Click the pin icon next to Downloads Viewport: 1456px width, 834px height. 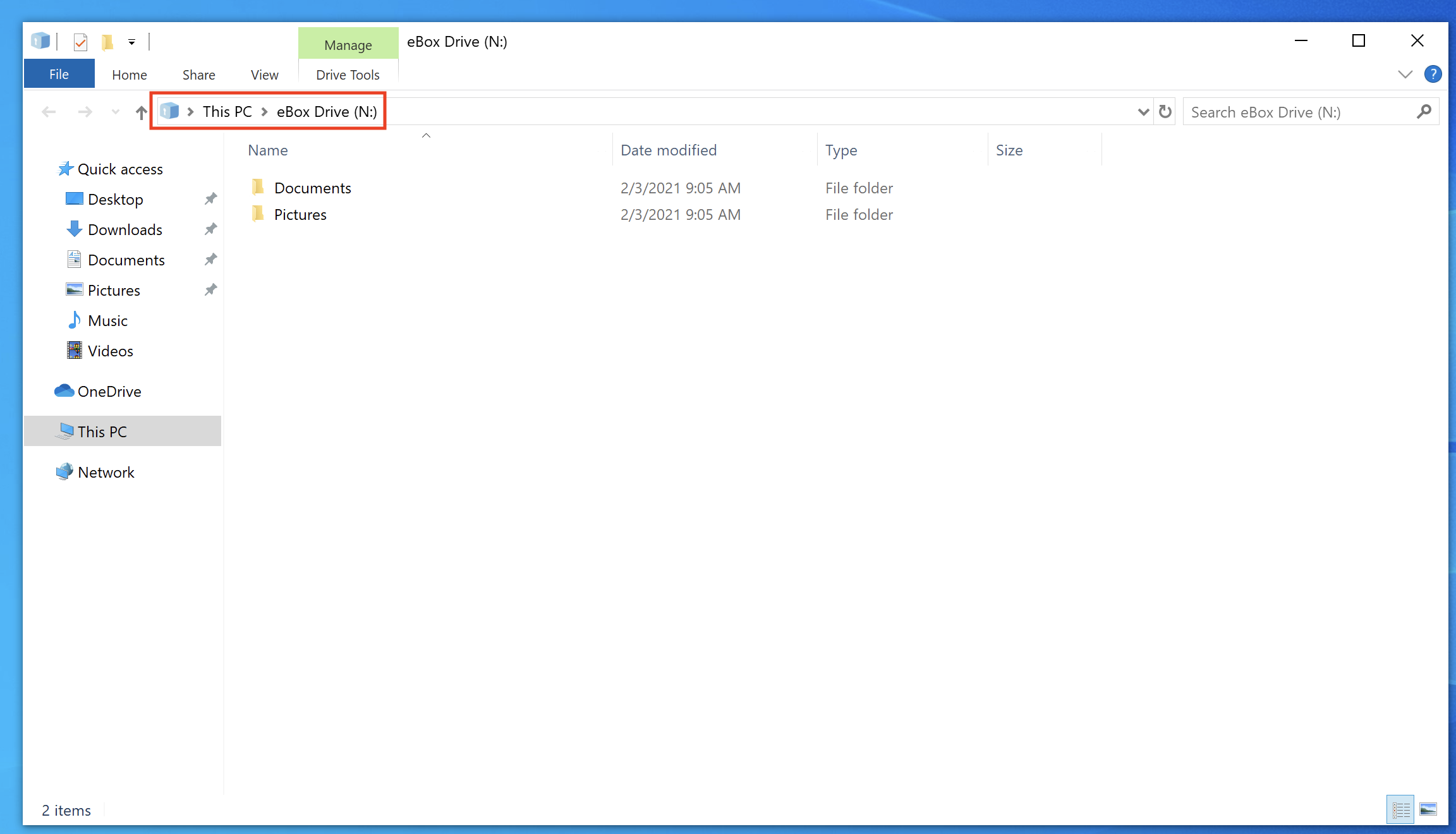point(210,229)
